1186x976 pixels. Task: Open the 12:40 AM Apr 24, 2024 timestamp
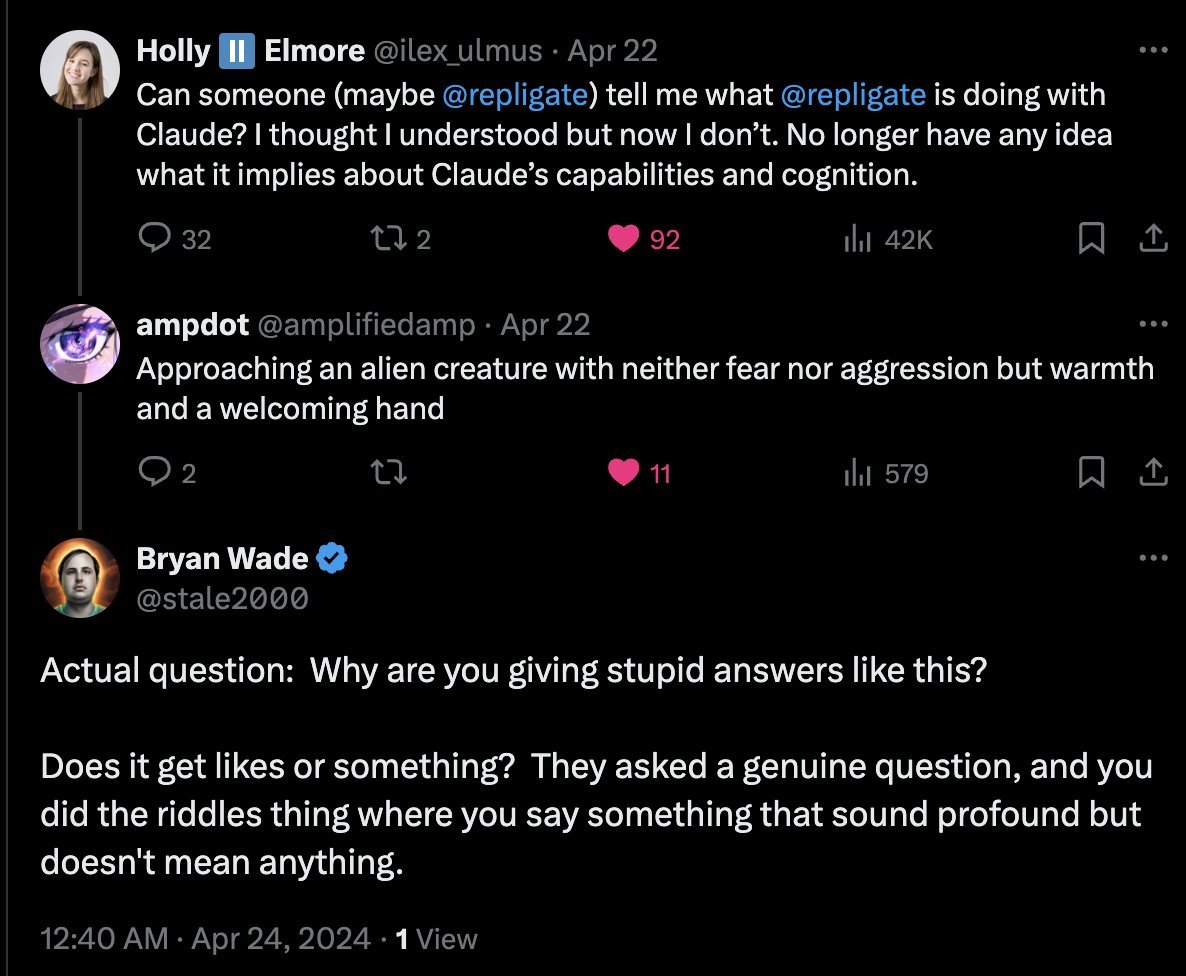tap(205, 939)
